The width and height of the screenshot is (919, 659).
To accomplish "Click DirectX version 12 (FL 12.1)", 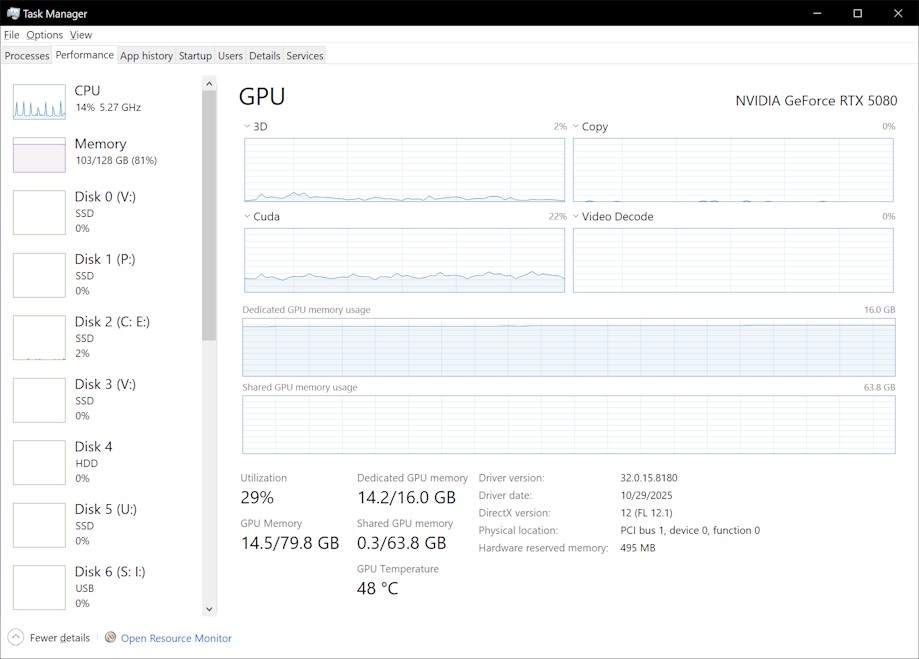I will point(646,513).
